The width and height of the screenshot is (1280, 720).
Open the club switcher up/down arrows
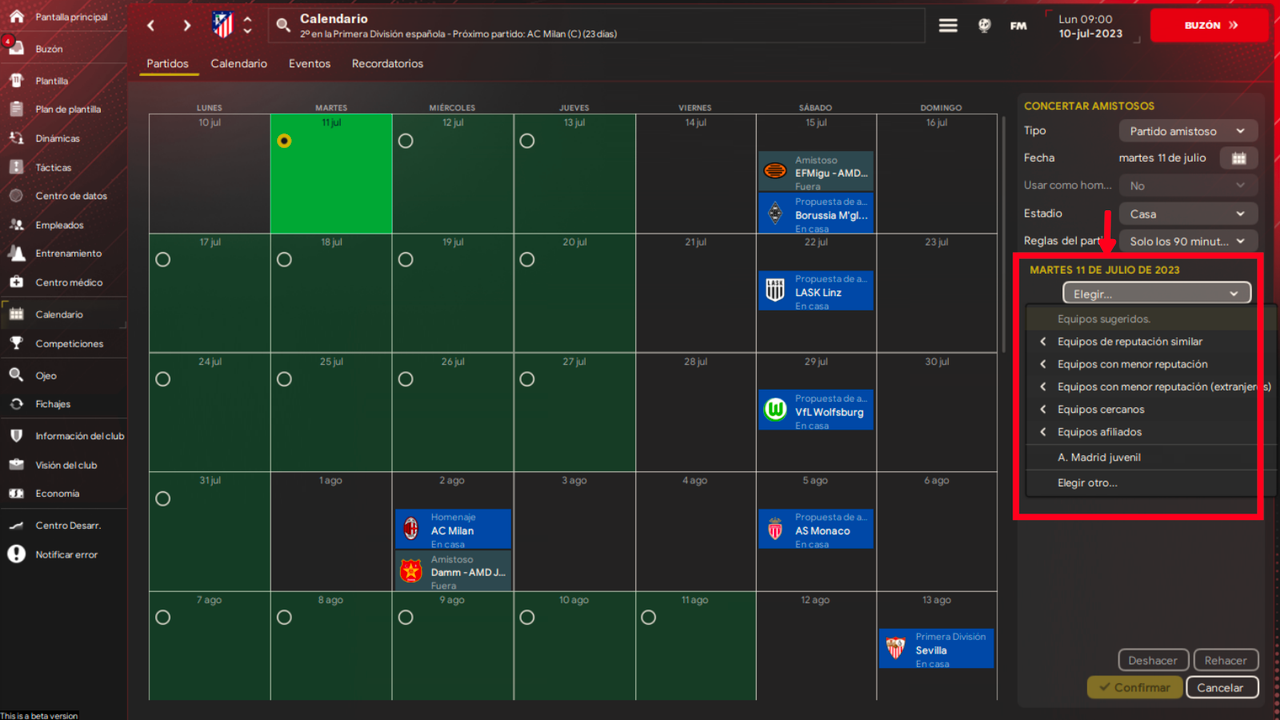(248, 25)
